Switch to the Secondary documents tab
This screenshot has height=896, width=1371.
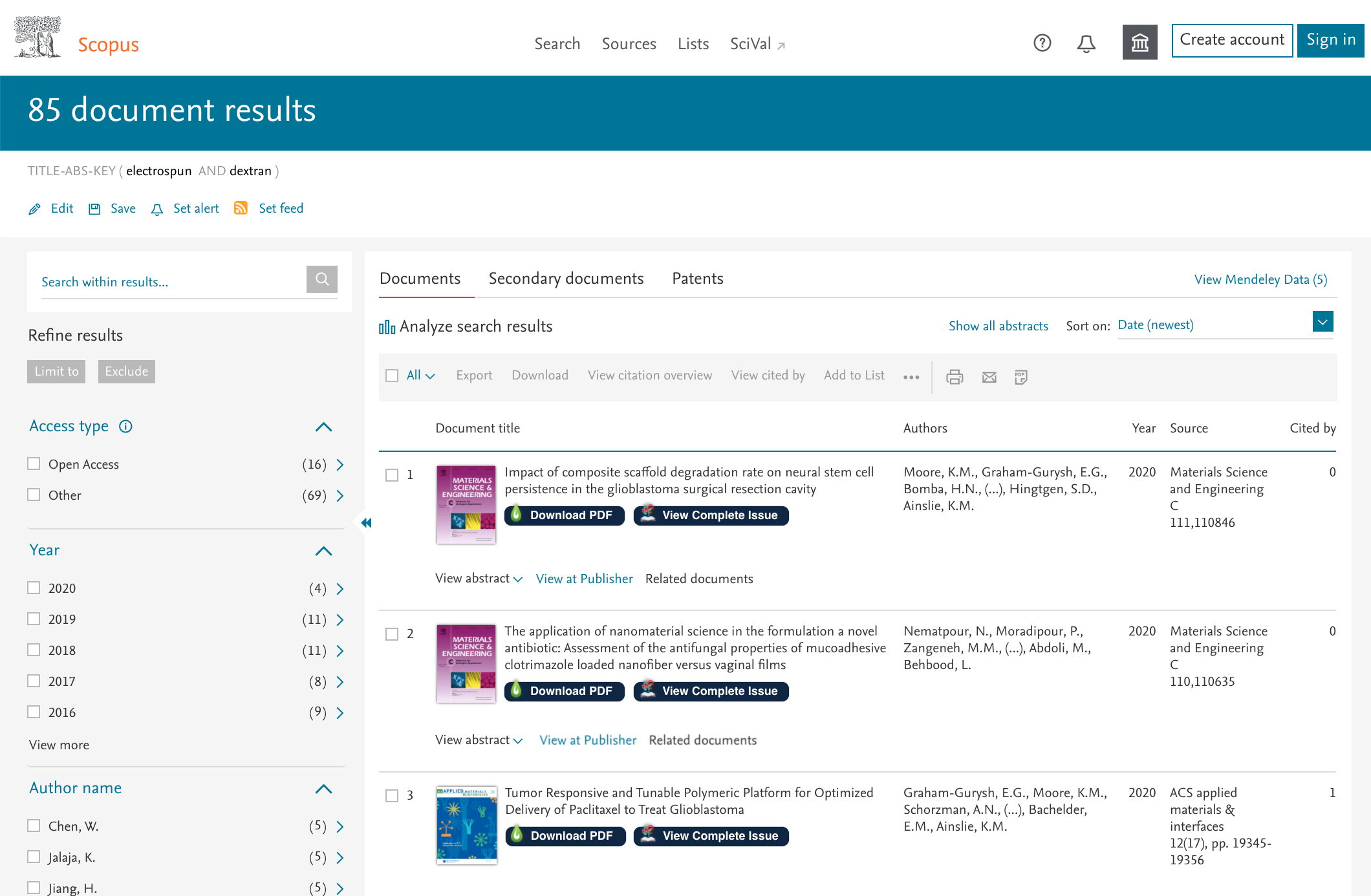click(566, 279)
